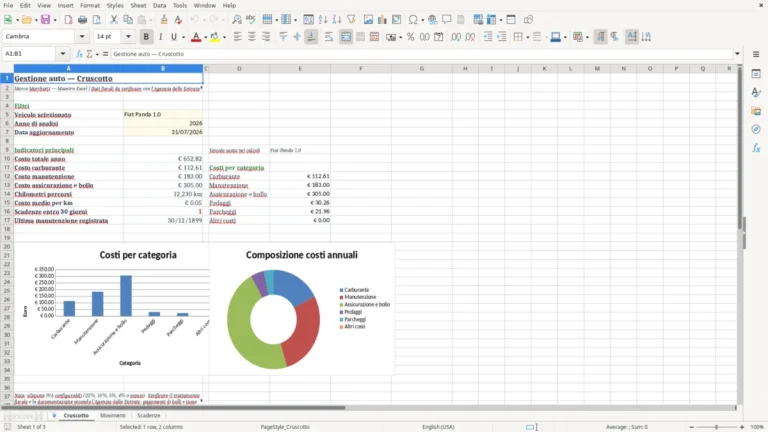Run spelling check icon
Viewport: 768px width, 432px height.
[251, 20]
